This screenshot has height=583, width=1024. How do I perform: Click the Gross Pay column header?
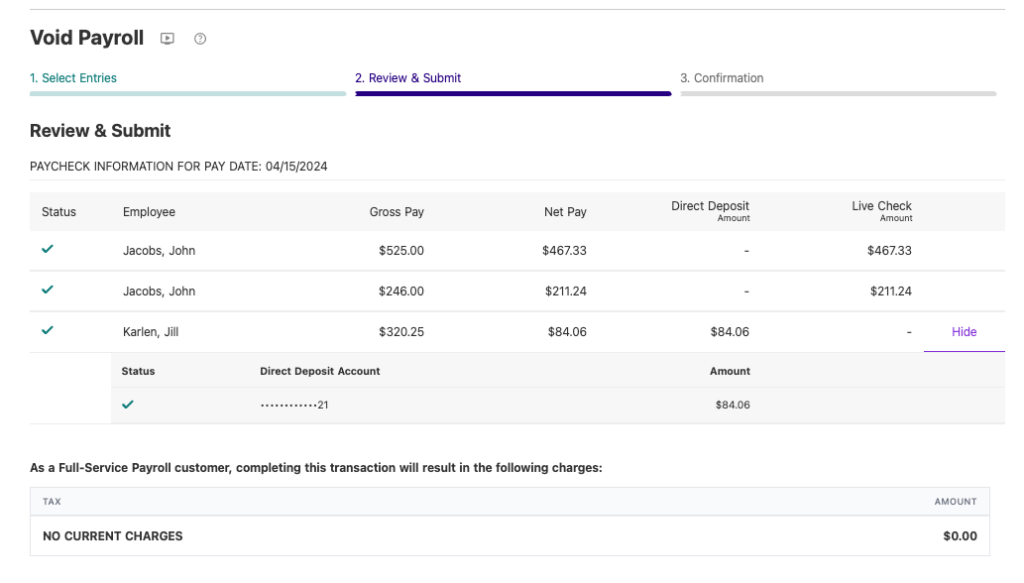[x=396, y=212]
